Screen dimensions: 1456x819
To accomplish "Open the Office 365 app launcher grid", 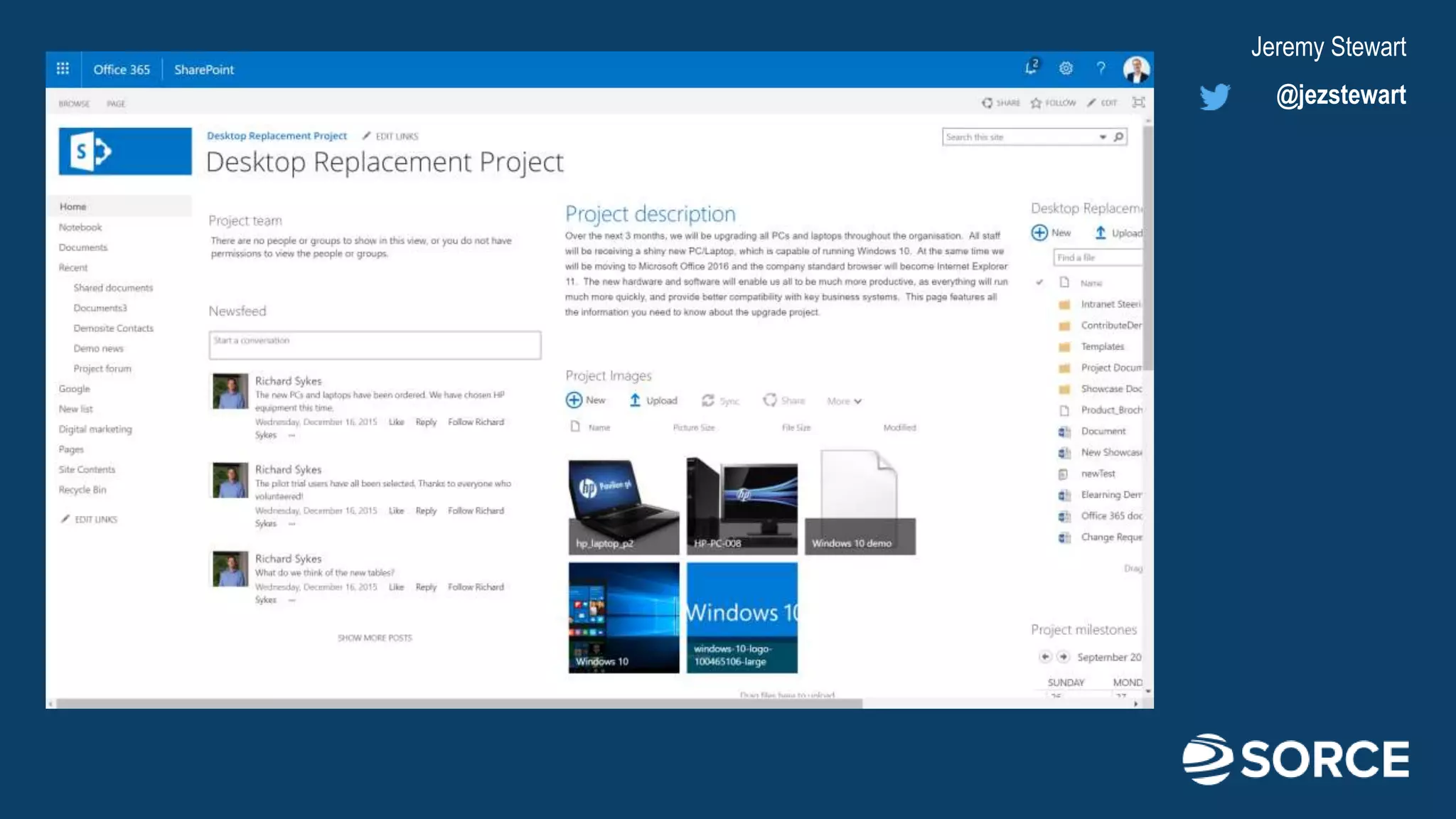I will [x=63, y=69].
